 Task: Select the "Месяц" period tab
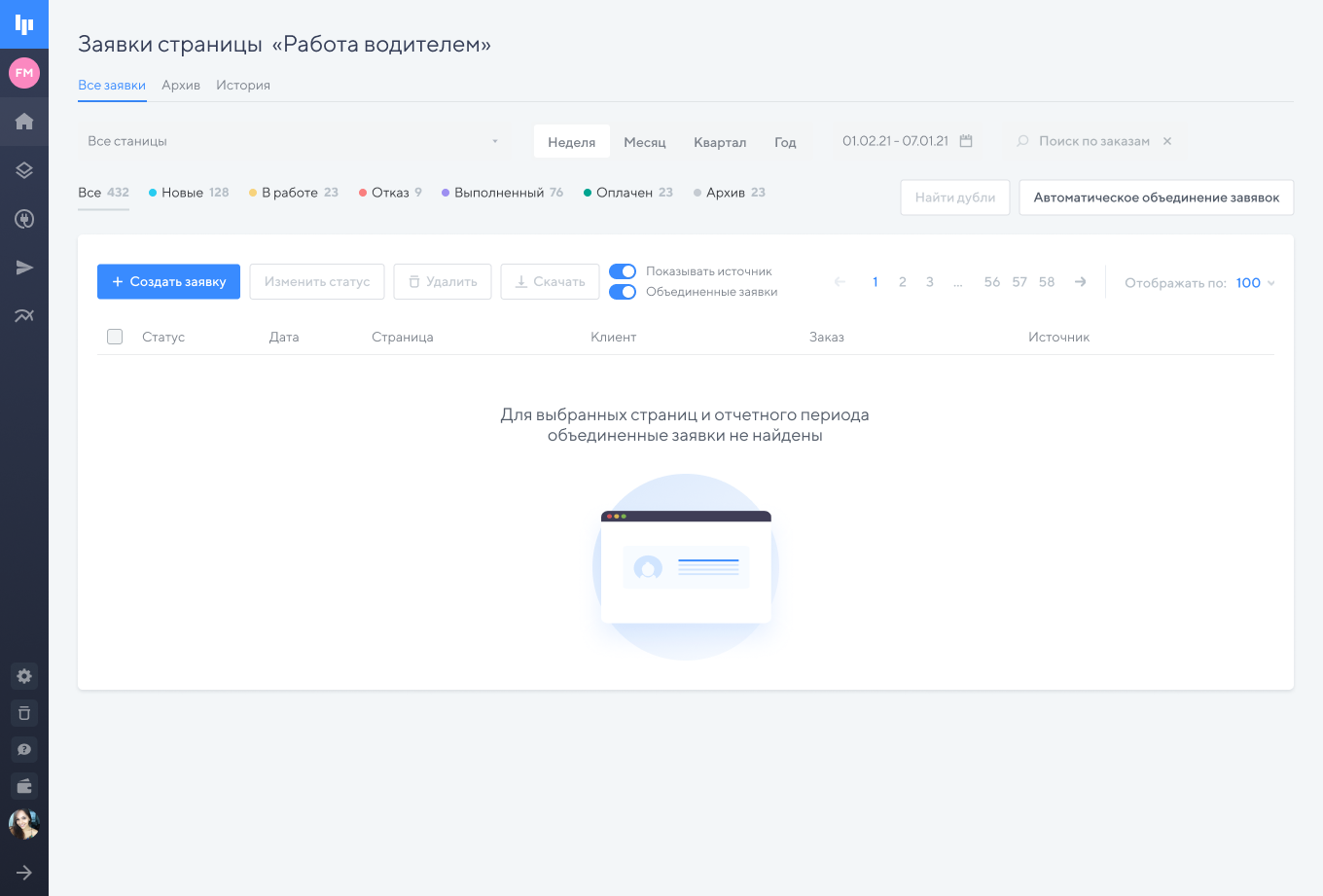click(x=645, y=142)
